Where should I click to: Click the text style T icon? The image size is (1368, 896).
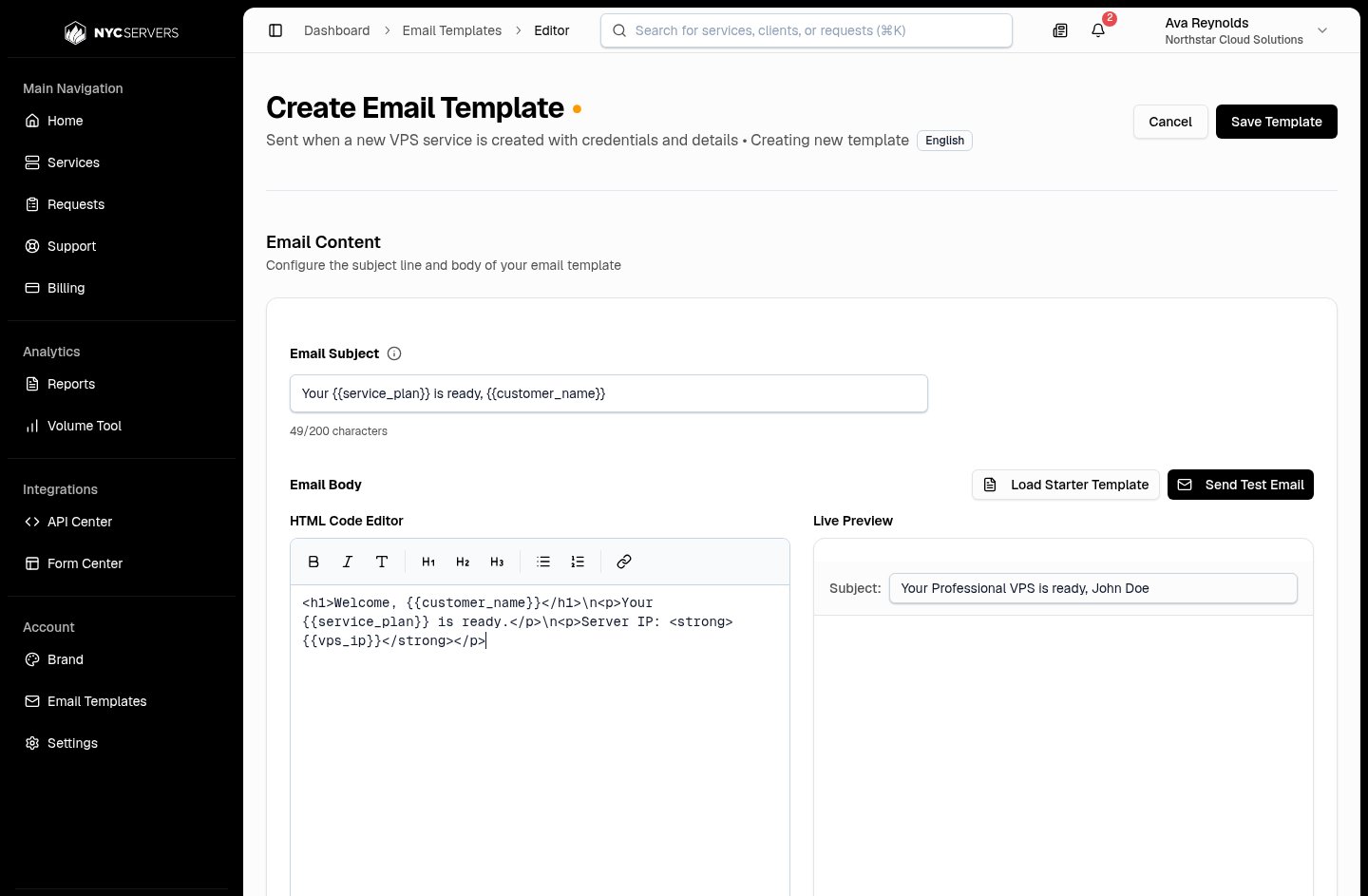(x=382, y=562)
